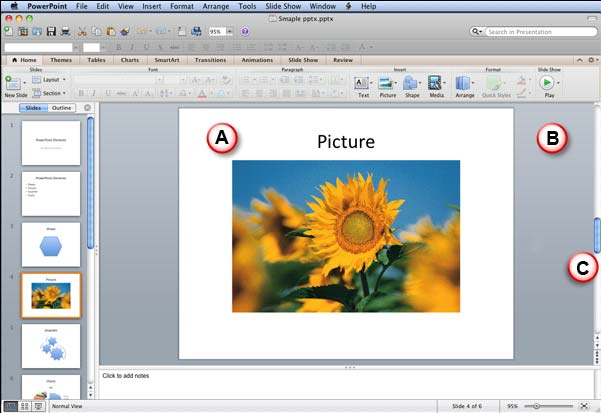Switch to Slide Sorter view in status bar
The height and width of the screenshot is (413, 601).
pos(24,406)
